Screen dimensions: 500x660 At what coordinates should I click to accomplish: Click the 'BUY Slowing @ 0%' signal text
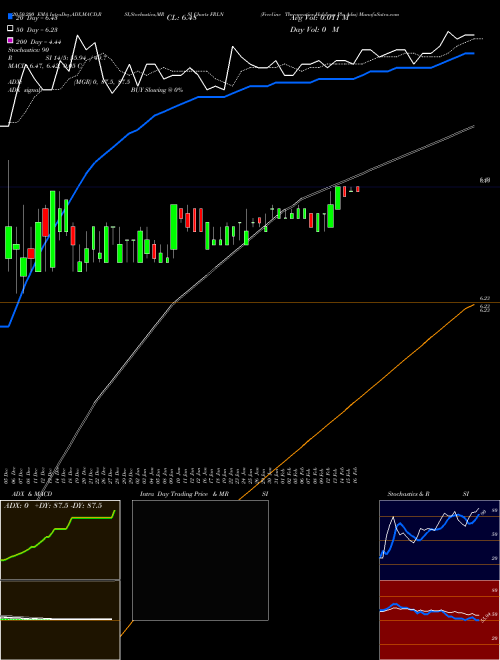tap(157, 90)
